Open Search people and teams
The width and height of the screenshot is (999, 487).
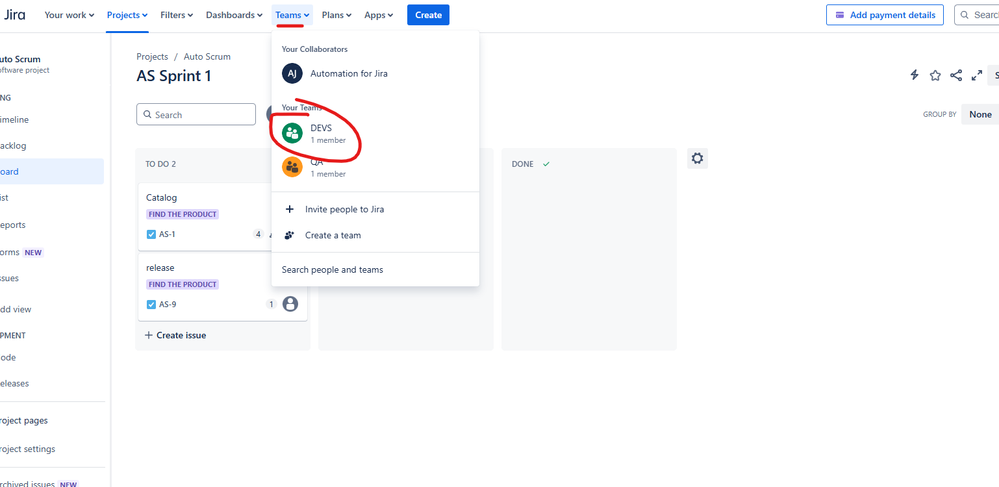tap(375, 270)
